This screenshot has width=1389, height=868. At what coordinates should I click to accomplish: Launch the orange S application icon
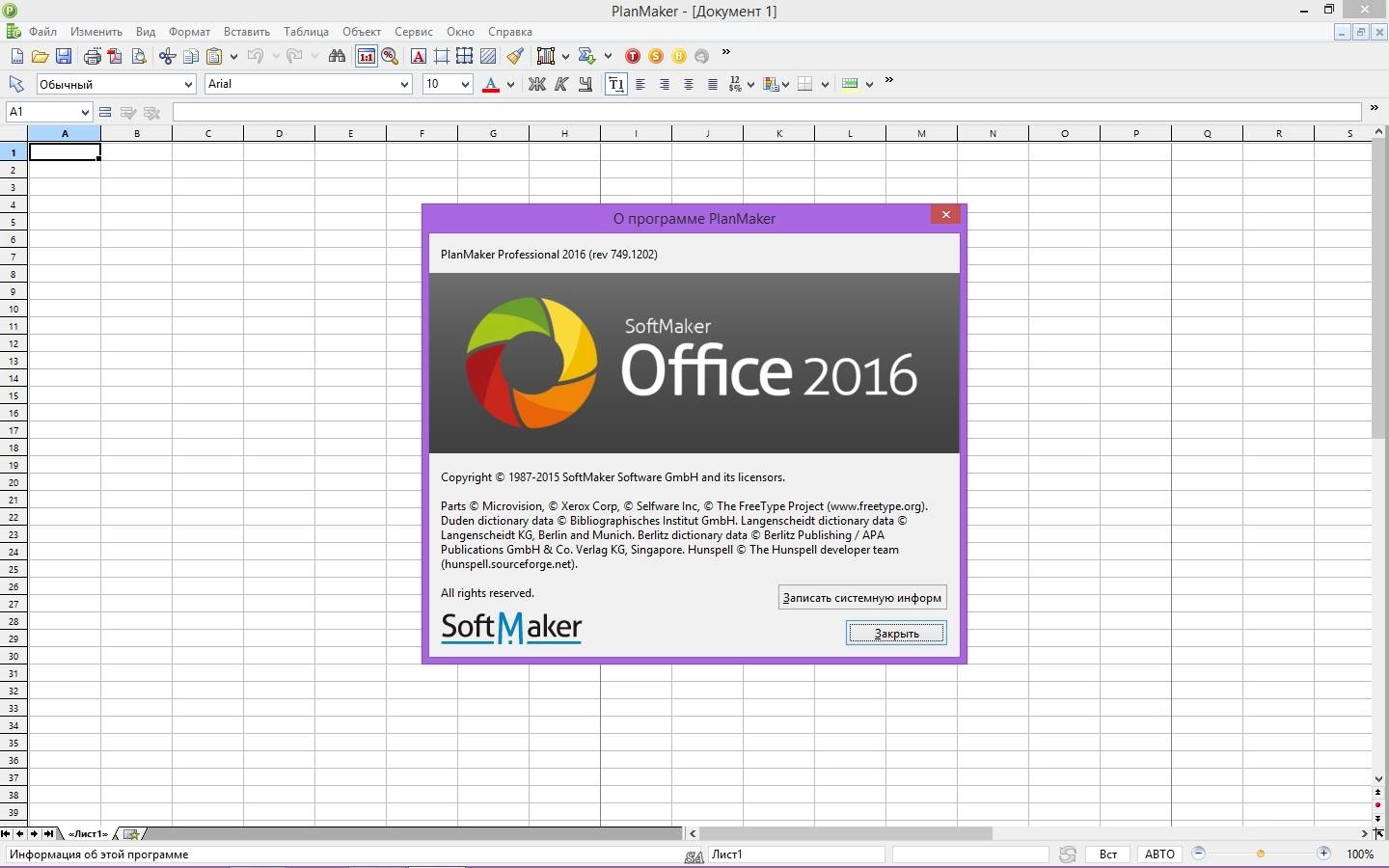tap(656, 56)
